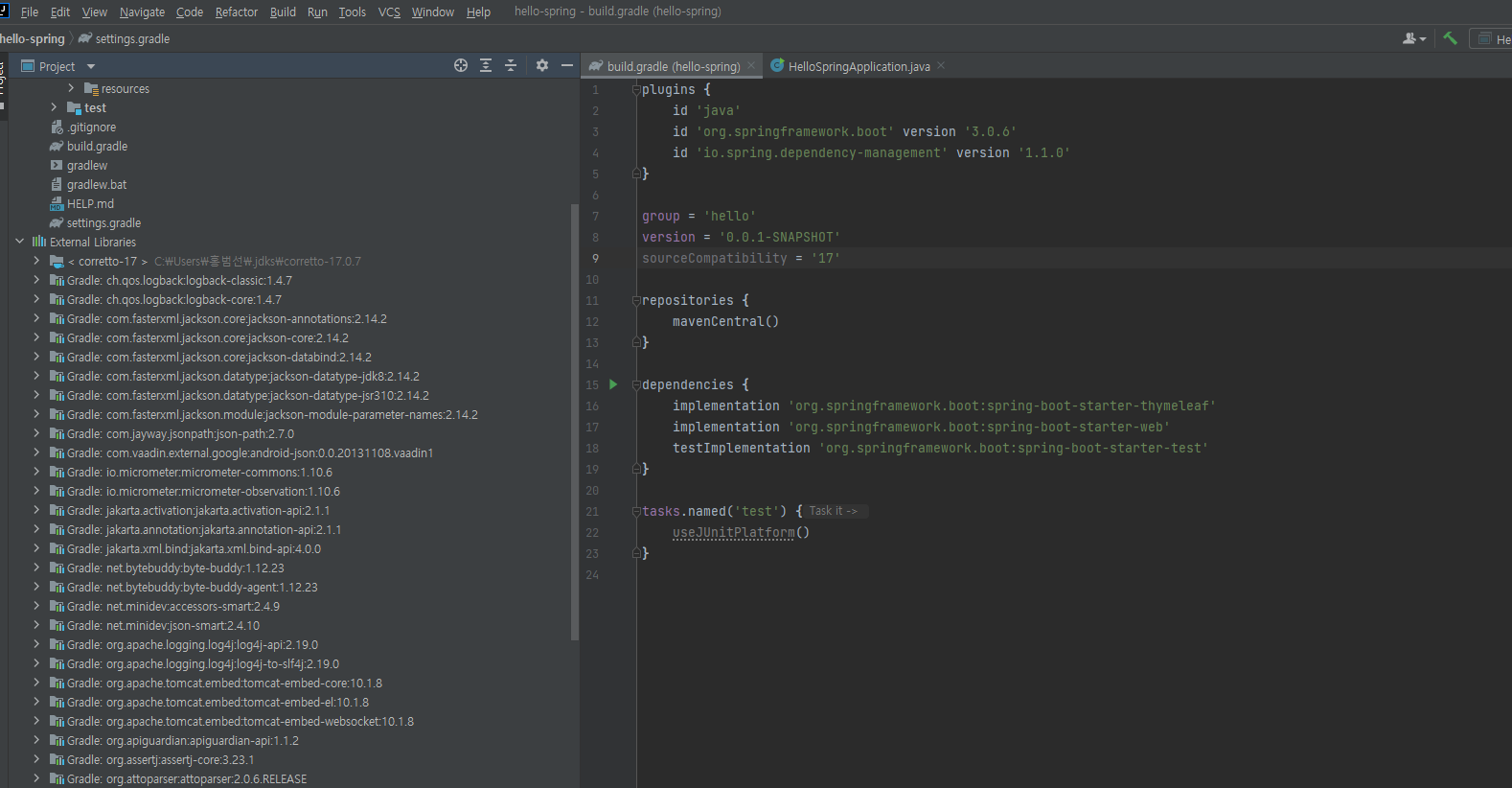The height and width of the screenshot is (788, 1512).
Task: Open the Tools menu
Action: pos(353,12)
